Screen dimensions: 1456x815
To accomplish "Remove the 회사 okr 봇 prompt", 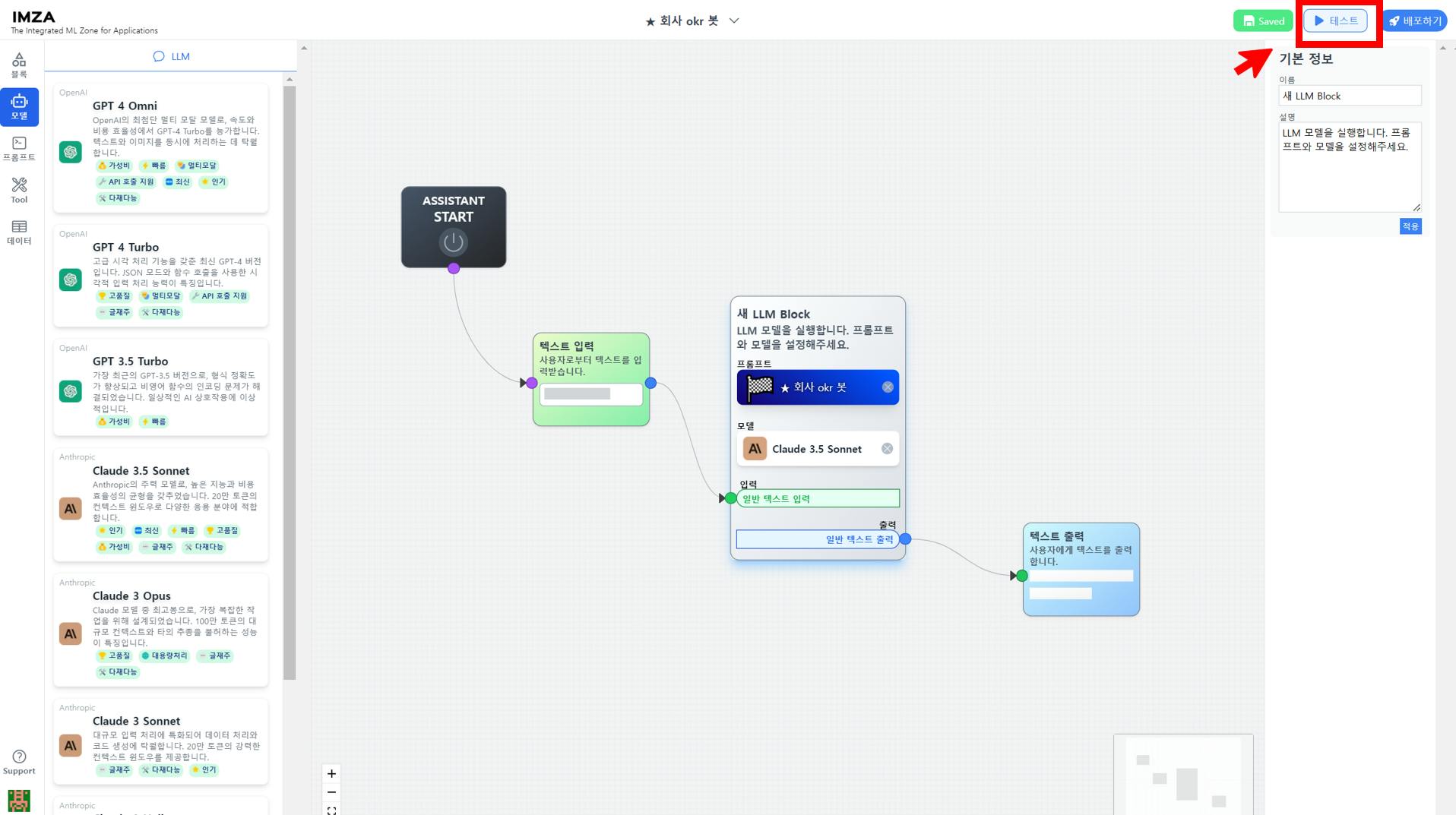I will pos(888,387).
